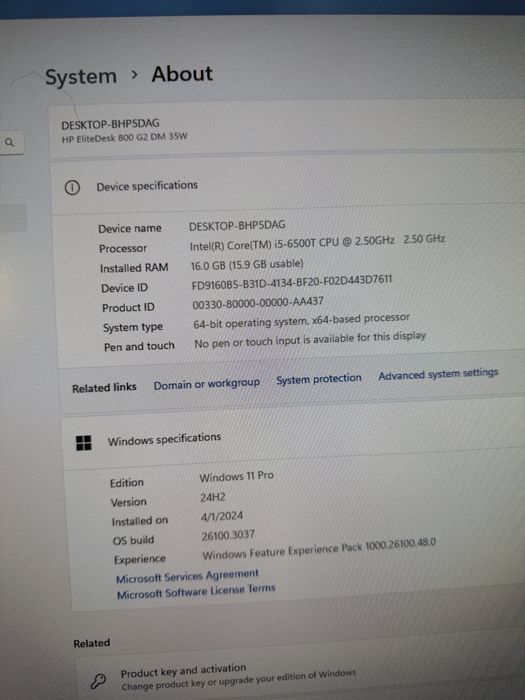Click the Processor label
525x700 pixels.
pyautogui.click(x=123, y=248)
